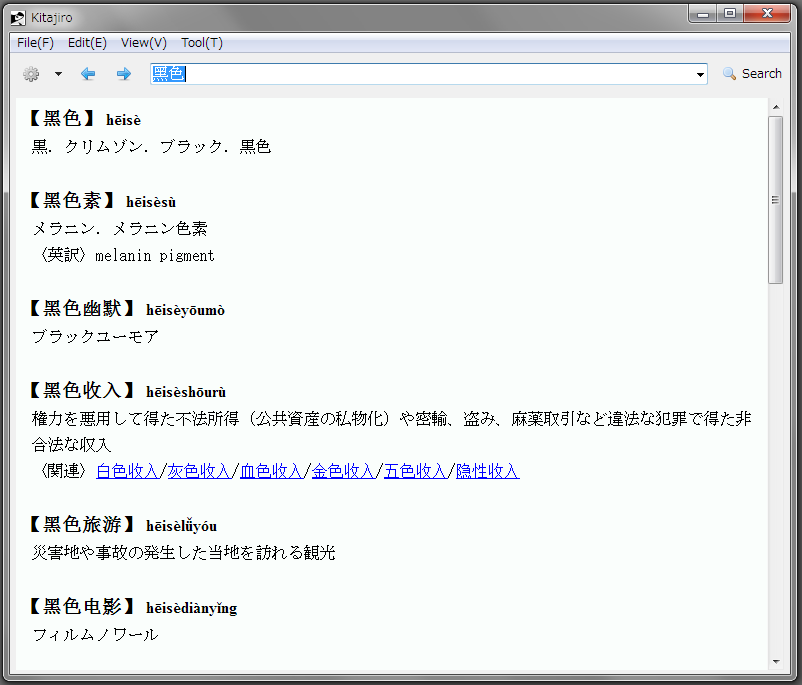Click the vertical scrollbar thumb
The height and width of the screenshot is (685, 802).
point(776,200)
